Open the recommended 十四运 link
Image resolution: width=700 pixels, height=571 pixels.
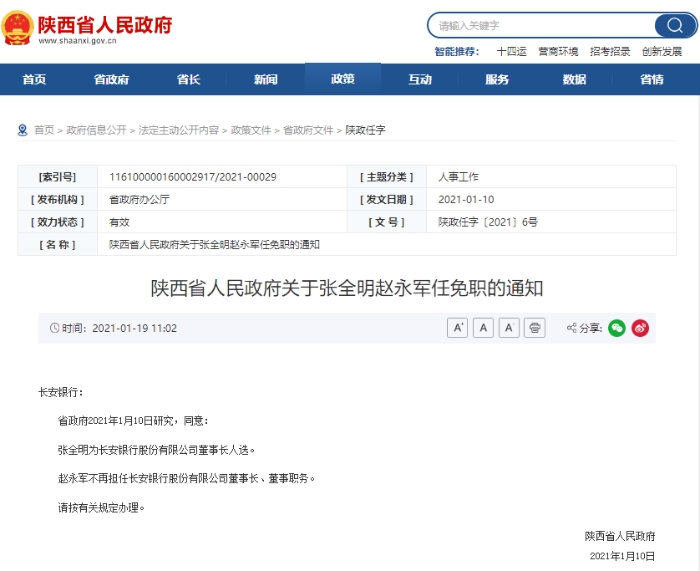tap(511, 51)
